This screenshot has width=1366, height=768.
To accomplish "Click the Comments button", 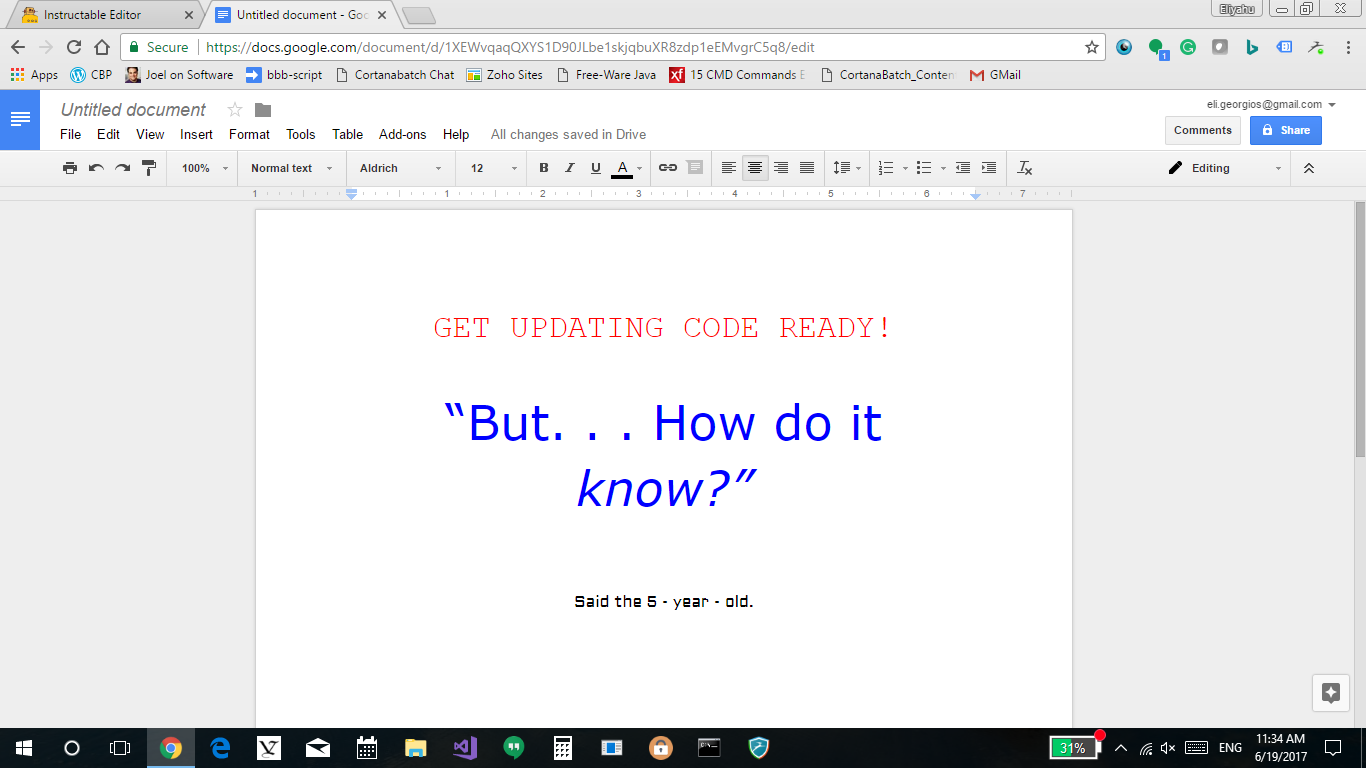I will click(1202, 130).
